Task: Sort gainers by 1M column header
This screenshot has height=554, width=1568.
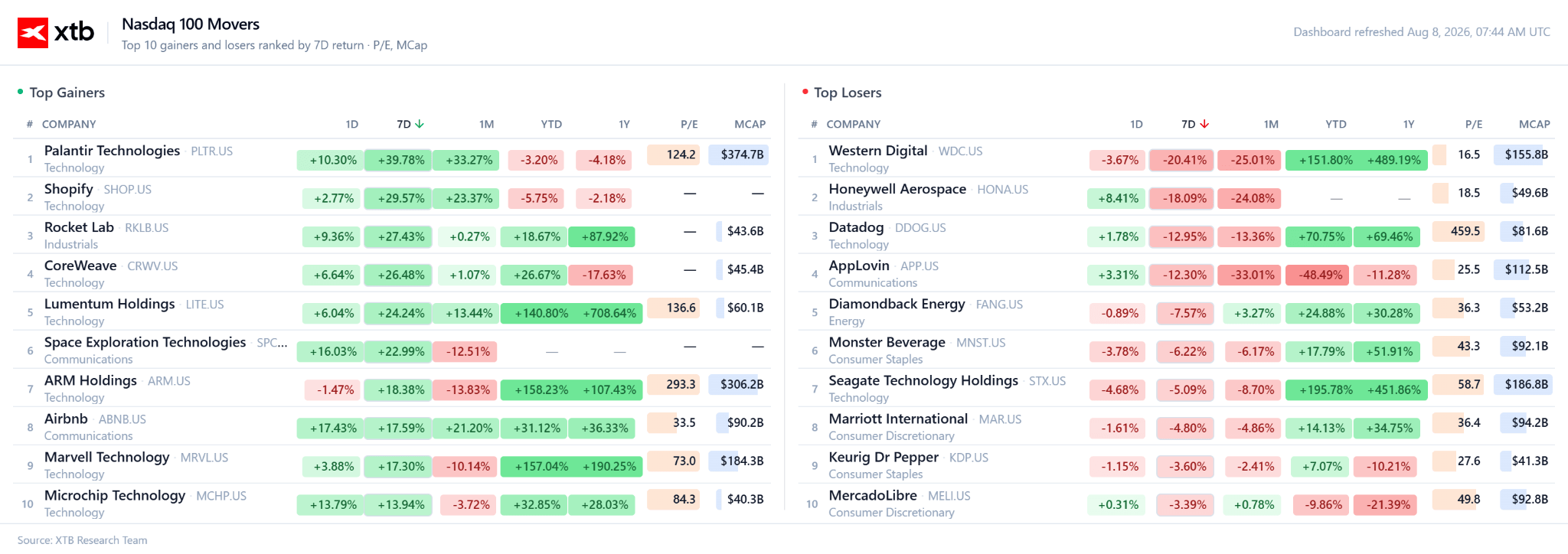Action: coord(486,124)
